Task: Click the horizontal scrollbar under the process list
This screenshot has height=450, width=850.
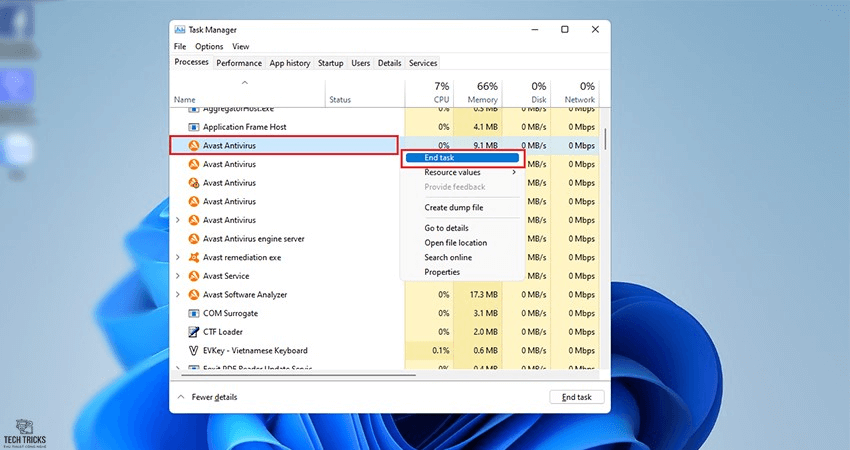Action: point(298,375)
